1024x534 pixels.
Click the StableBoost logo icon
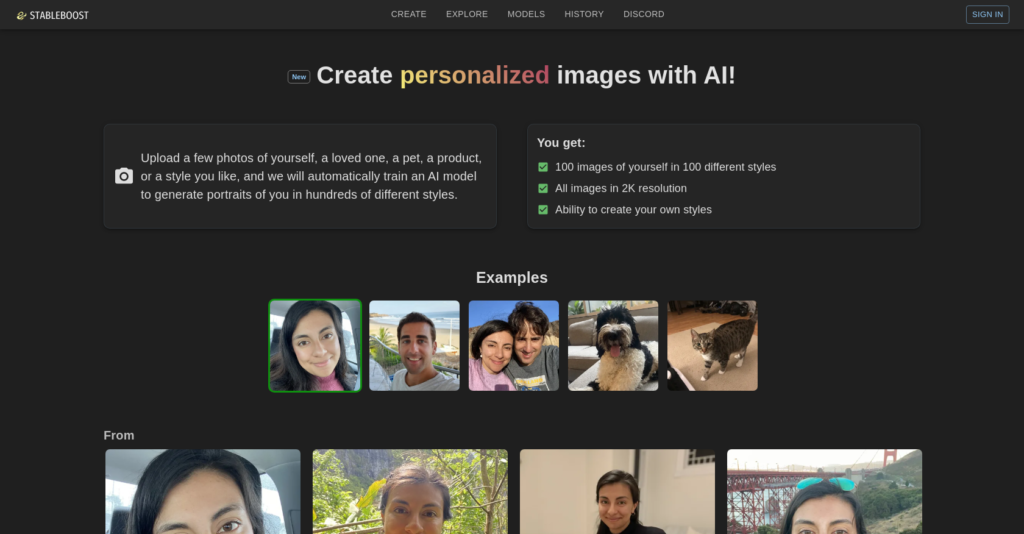tap(21, 15)
